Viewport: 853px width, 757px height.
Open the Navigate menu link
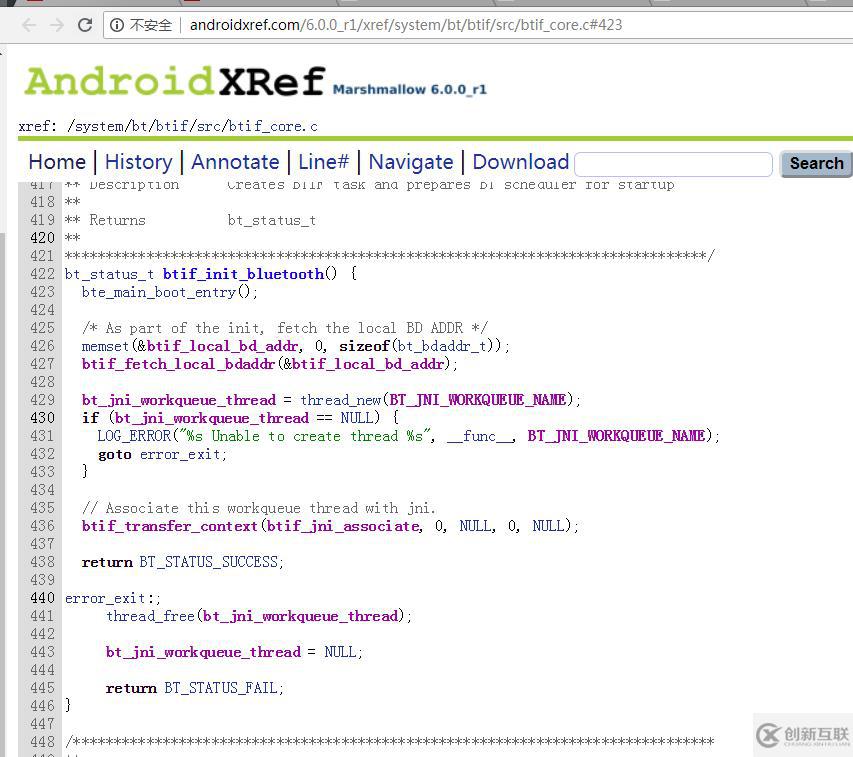(x=411, y=162)
